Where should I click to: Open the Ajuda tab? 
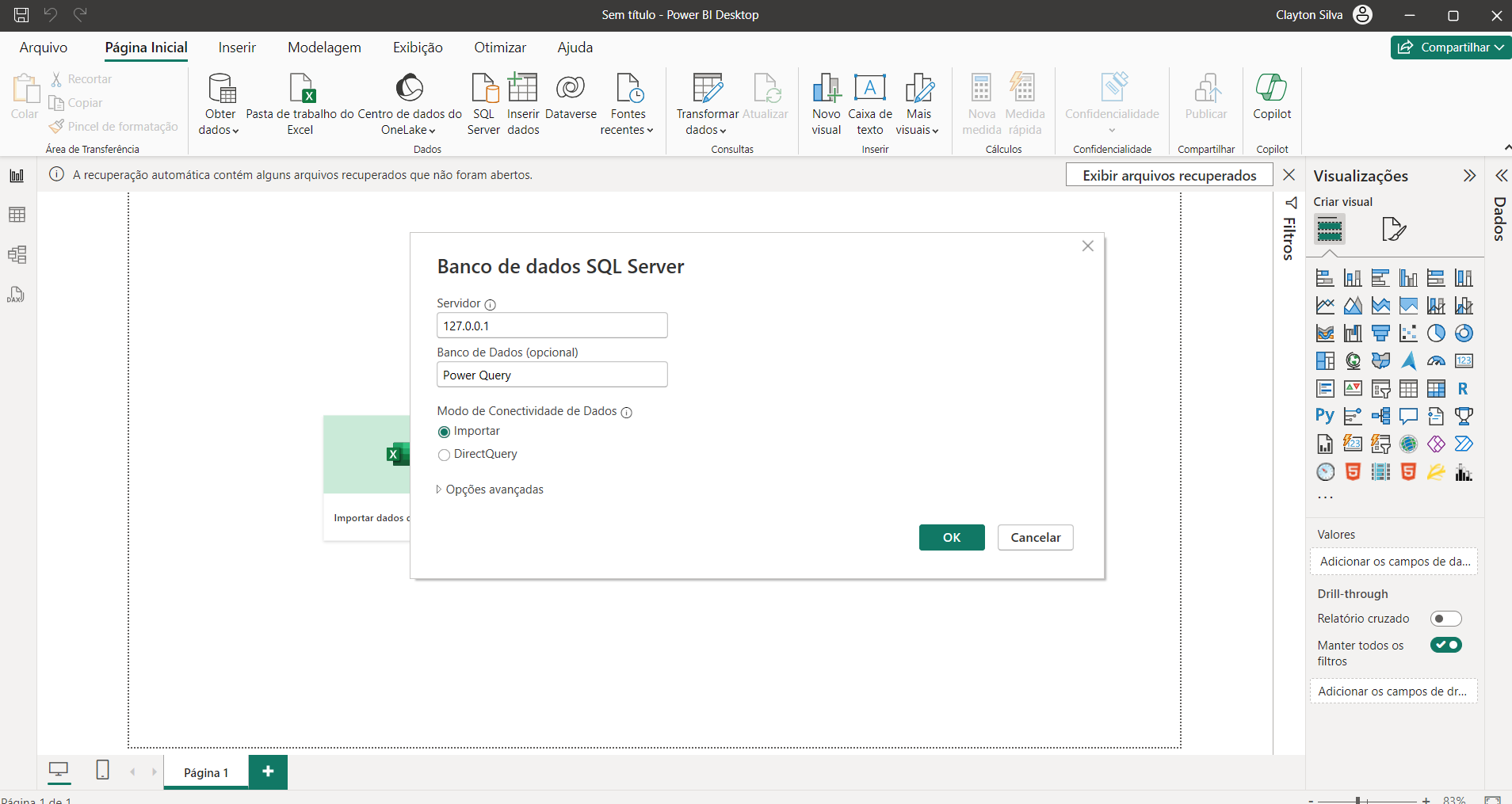click(x=575, y=48)
